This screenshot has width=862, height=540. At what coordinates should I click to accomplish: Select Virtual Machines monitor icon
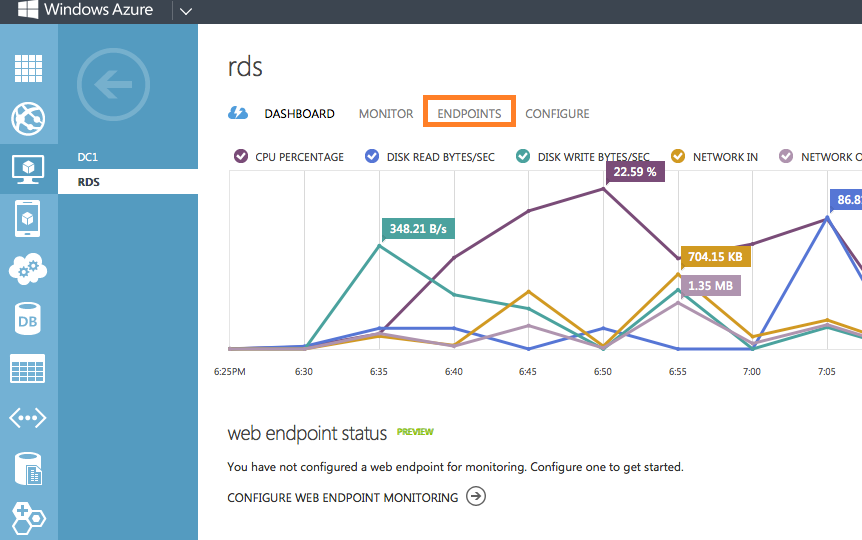(x=28, y=169)
